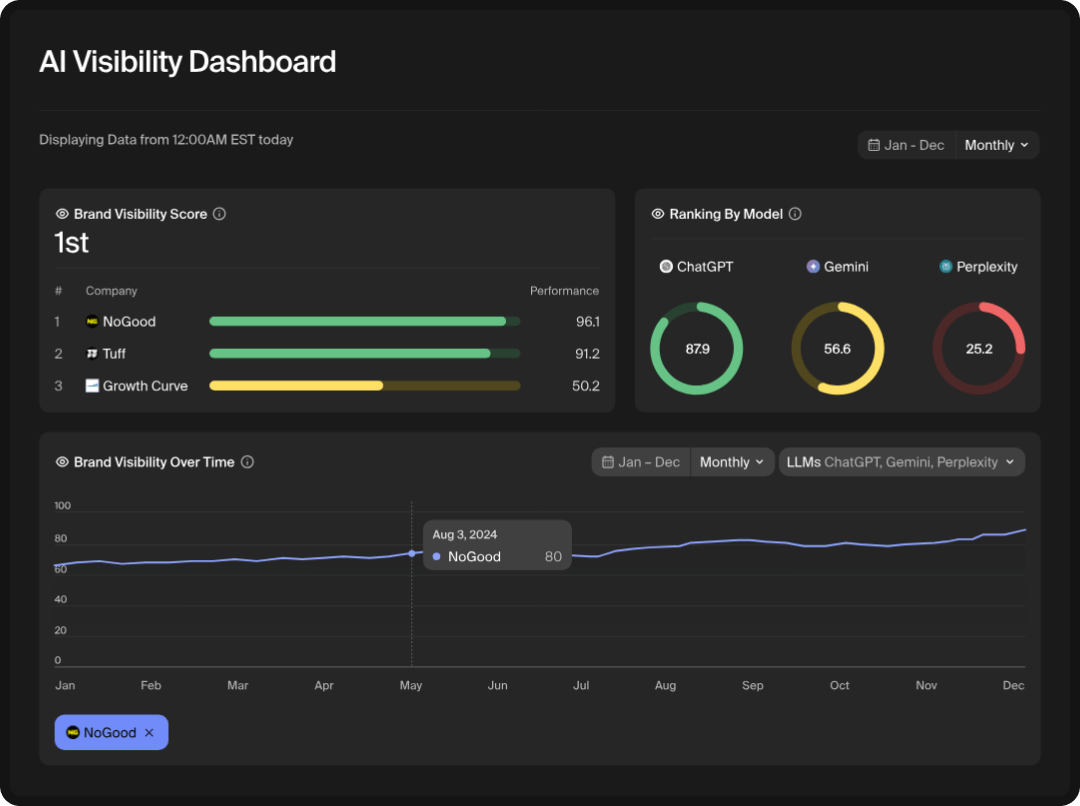Expand the LLMs selection dropdown

click(901, 462)
